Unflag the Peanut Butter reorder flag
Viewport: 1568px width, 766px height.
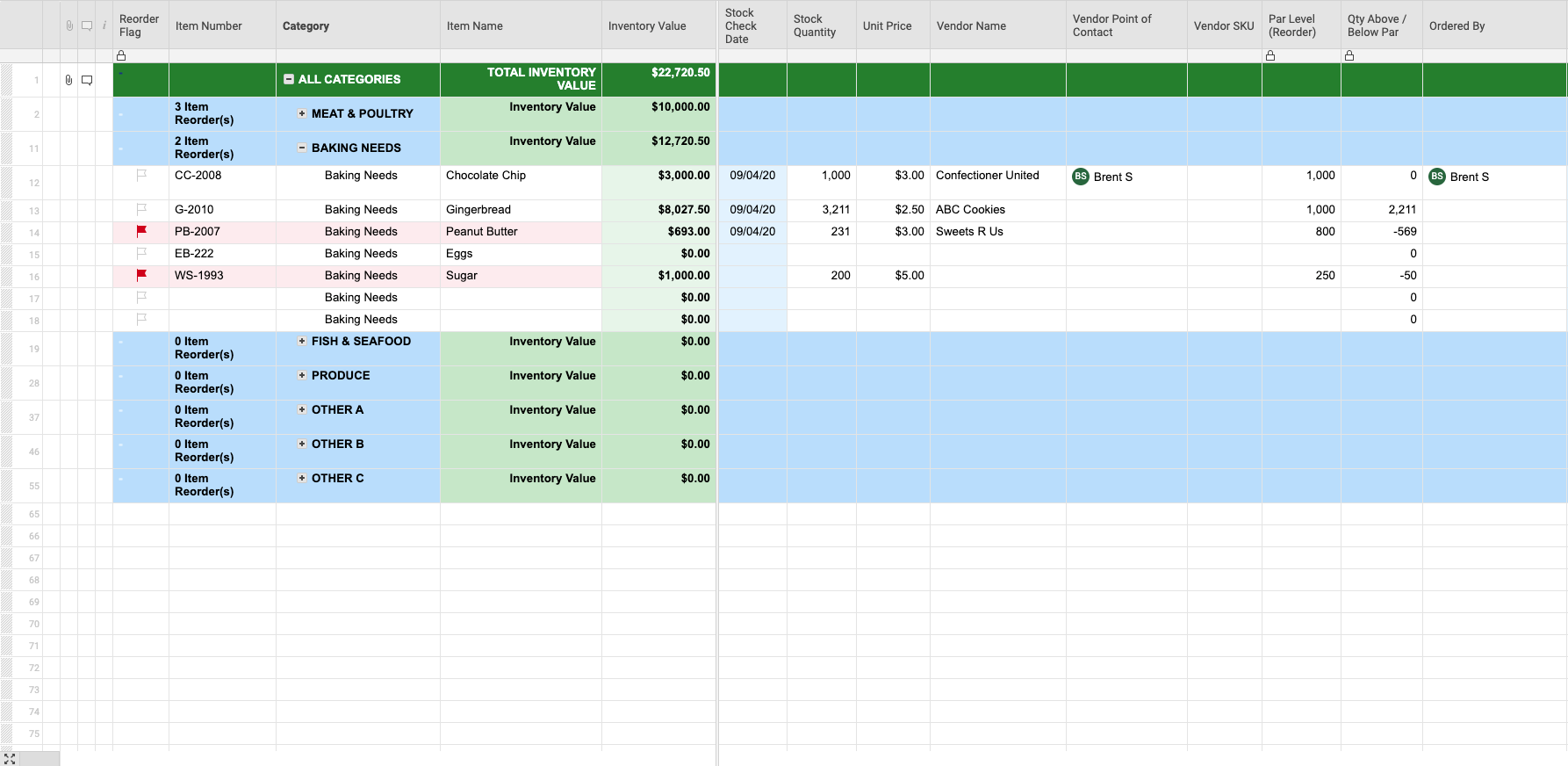point(141,231)
